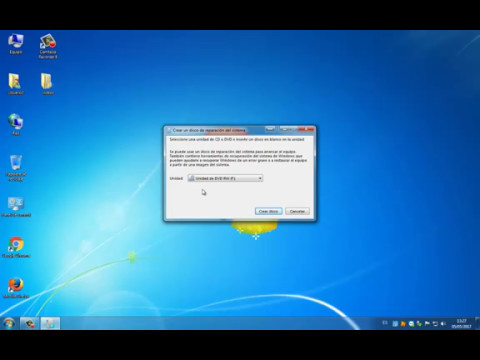
Task: Expand the Unidad de DVD RW dropdown
Action: (225, 178)
